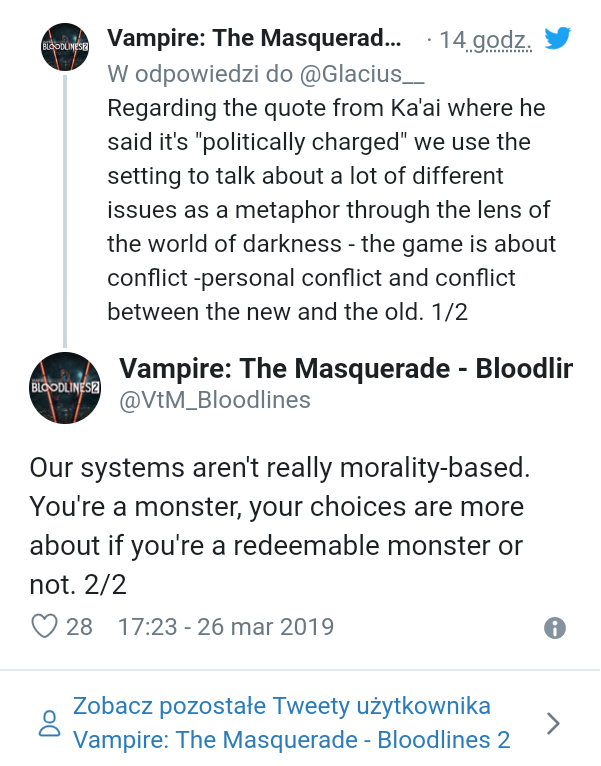Click the person outline icon in footer
Screen dimensions: 601x766
[48, 724]
